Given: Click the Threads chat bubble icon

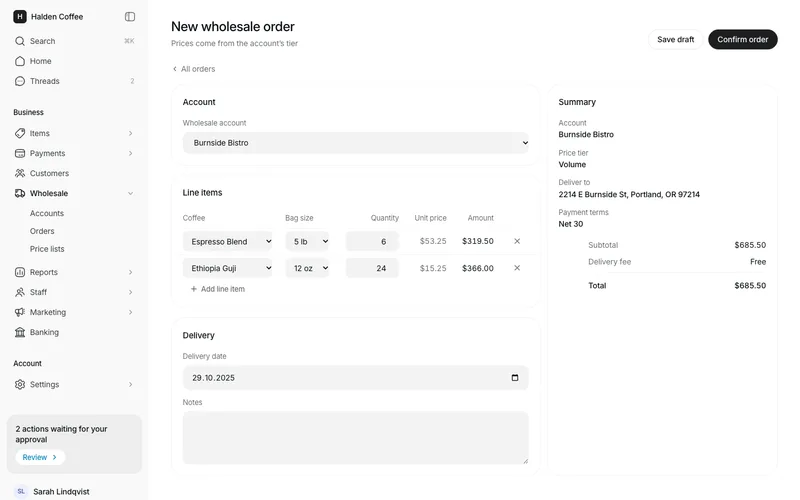Looking at the screenshot, I should 20,81.
